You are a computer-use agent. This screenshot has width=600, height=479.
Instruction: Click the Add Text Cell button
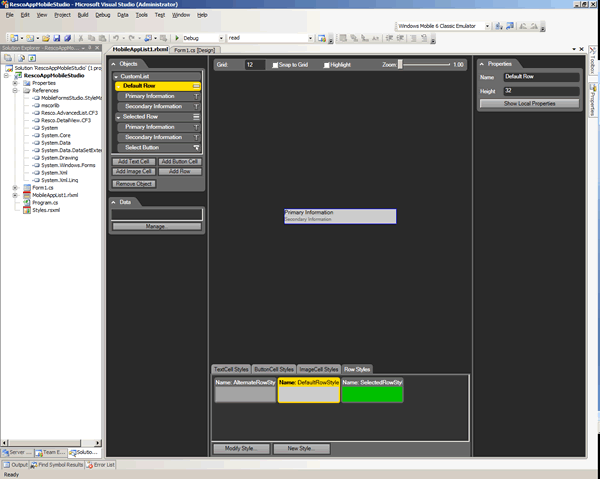tap(134, 161)
